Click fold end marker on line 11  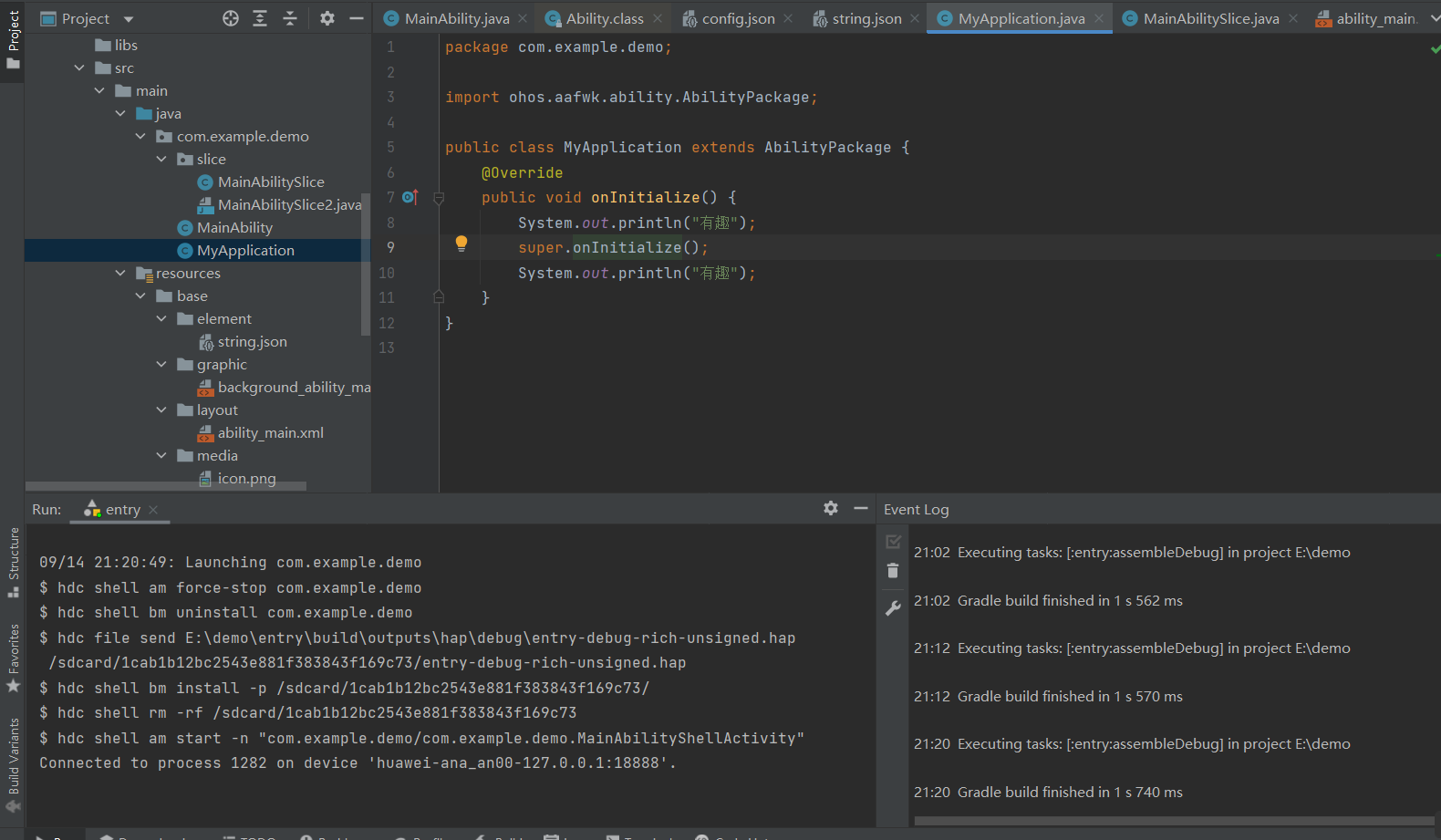pyautogui.click(x=439, y=296)
